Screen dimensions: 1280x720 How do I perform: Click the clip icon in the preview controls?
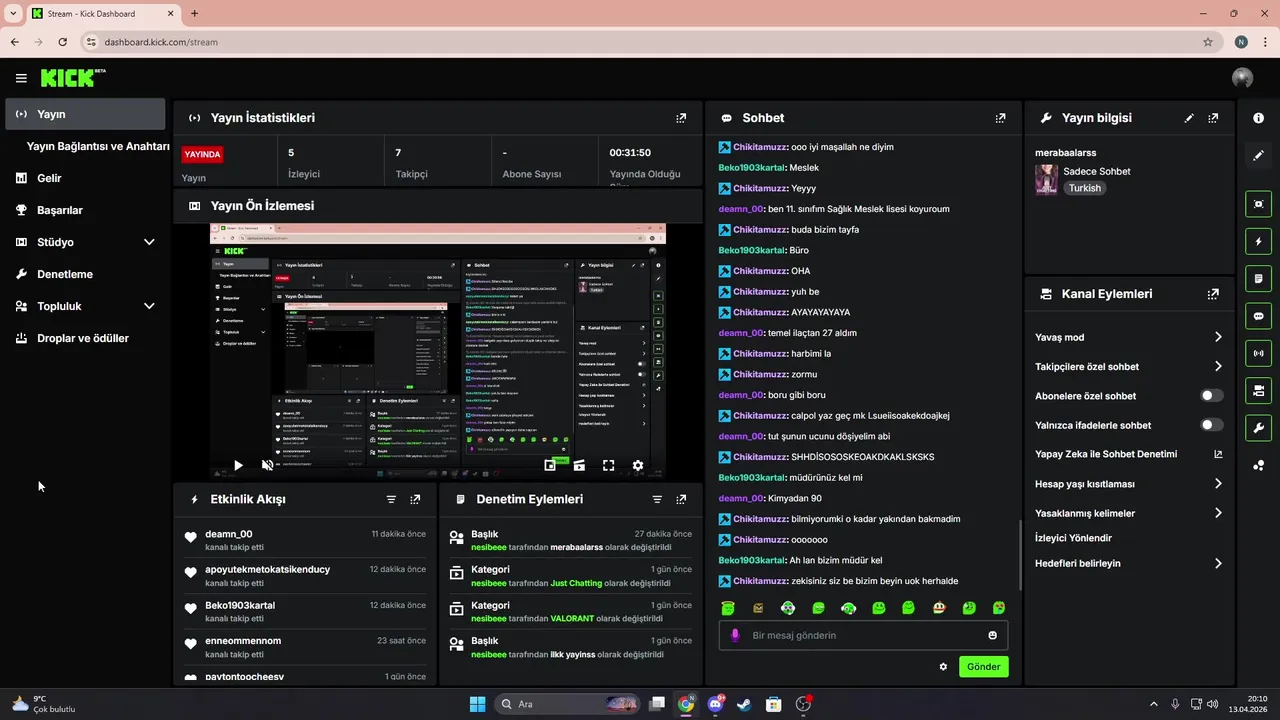(579, 465)
